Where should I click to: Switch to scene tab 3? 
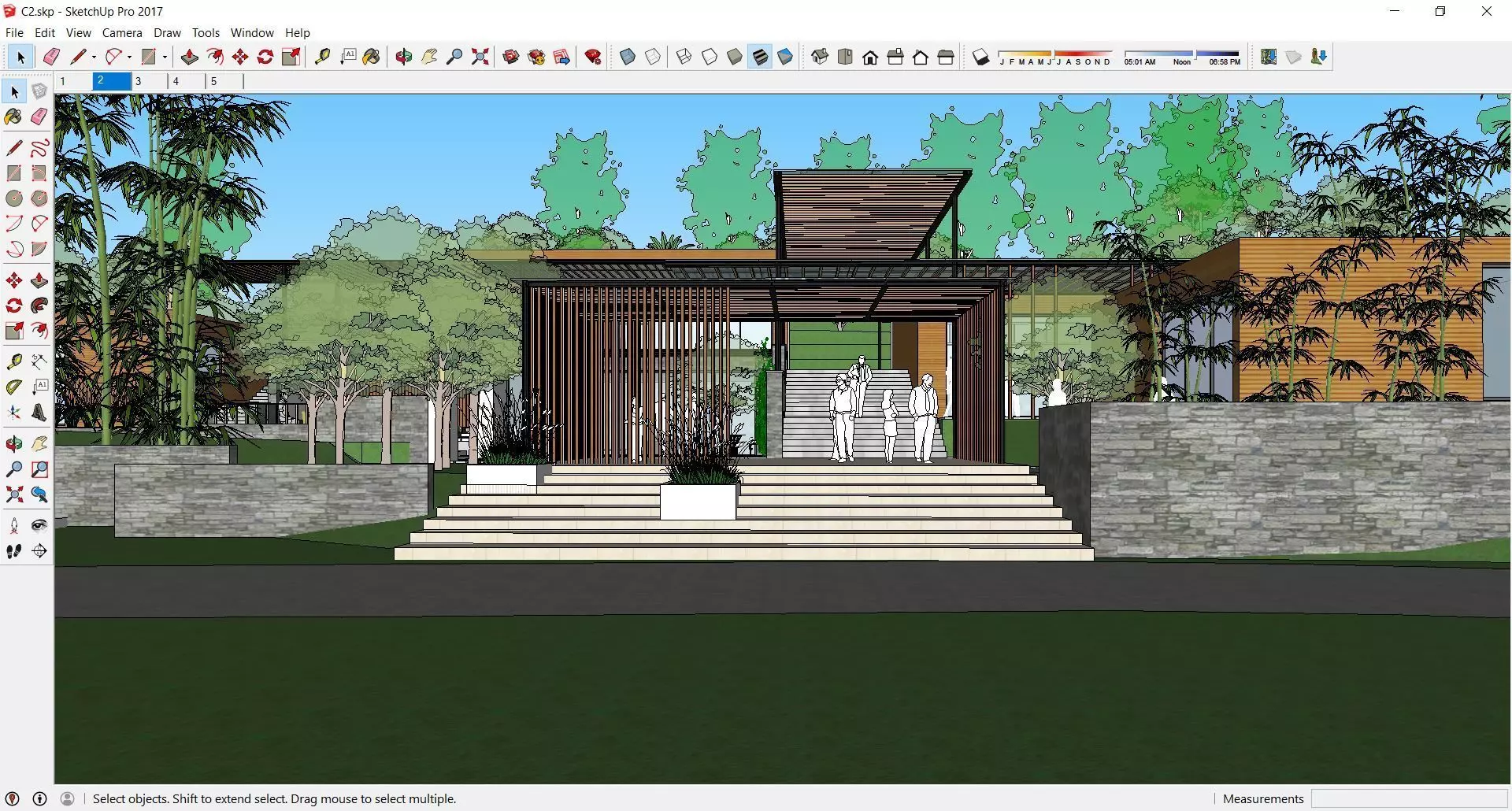149,81
